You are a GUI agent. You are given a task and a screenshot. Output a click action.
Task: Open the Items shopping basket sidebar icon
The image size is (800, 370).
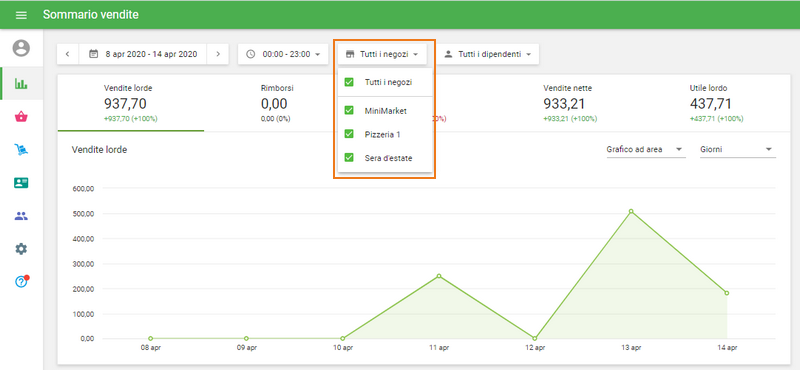pyautogui.click(x=21, y=117)
